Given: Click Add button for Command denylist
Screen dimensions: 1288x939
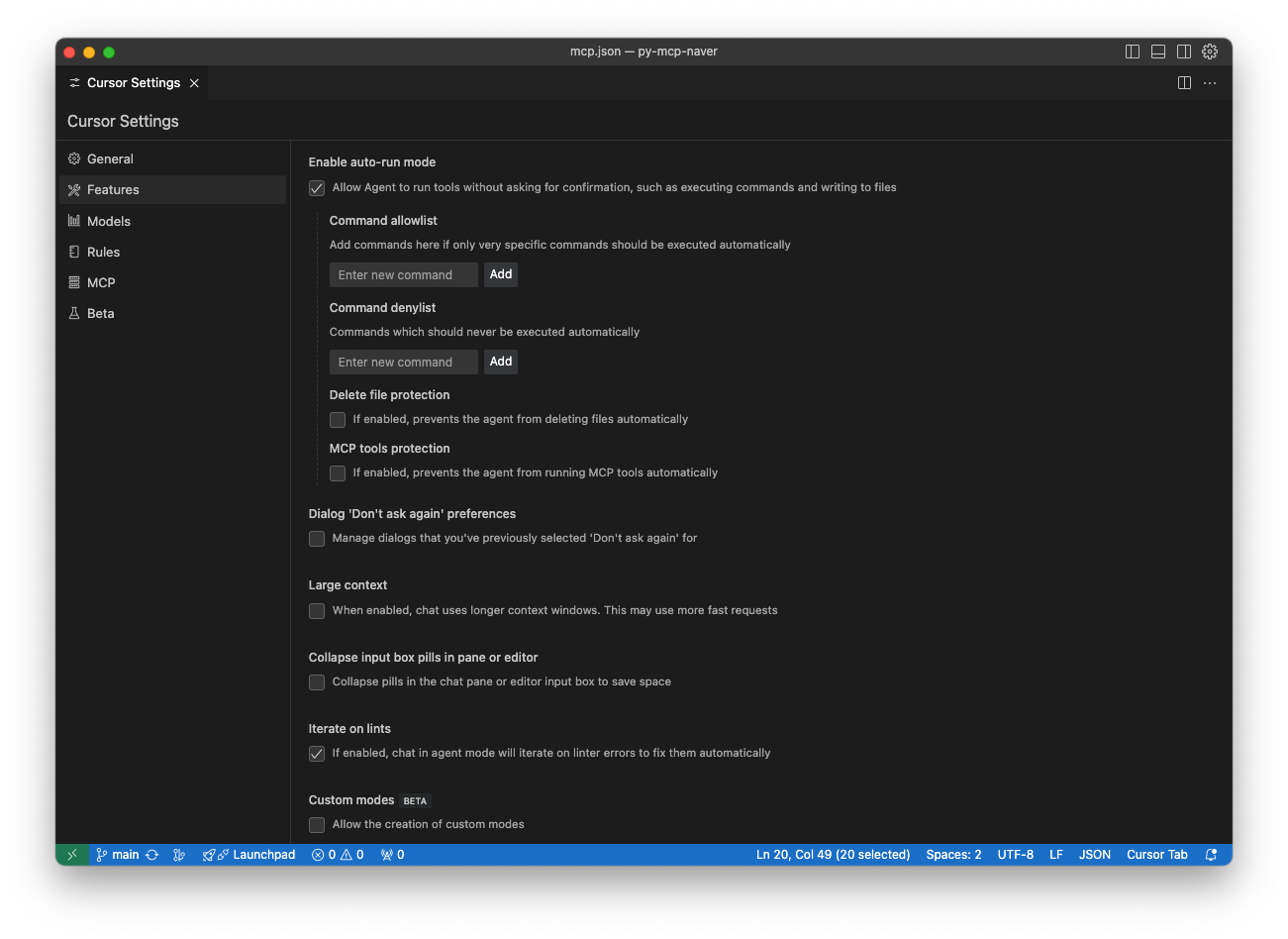Looking at the screenshot, I should pyautogui.click(x=501, y=362).
